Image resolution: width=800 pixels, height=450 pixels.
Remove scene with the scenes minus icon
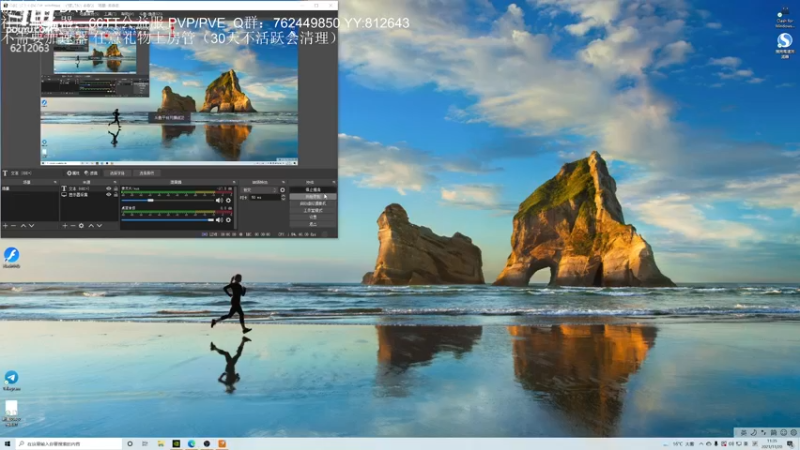coord(14,226)
